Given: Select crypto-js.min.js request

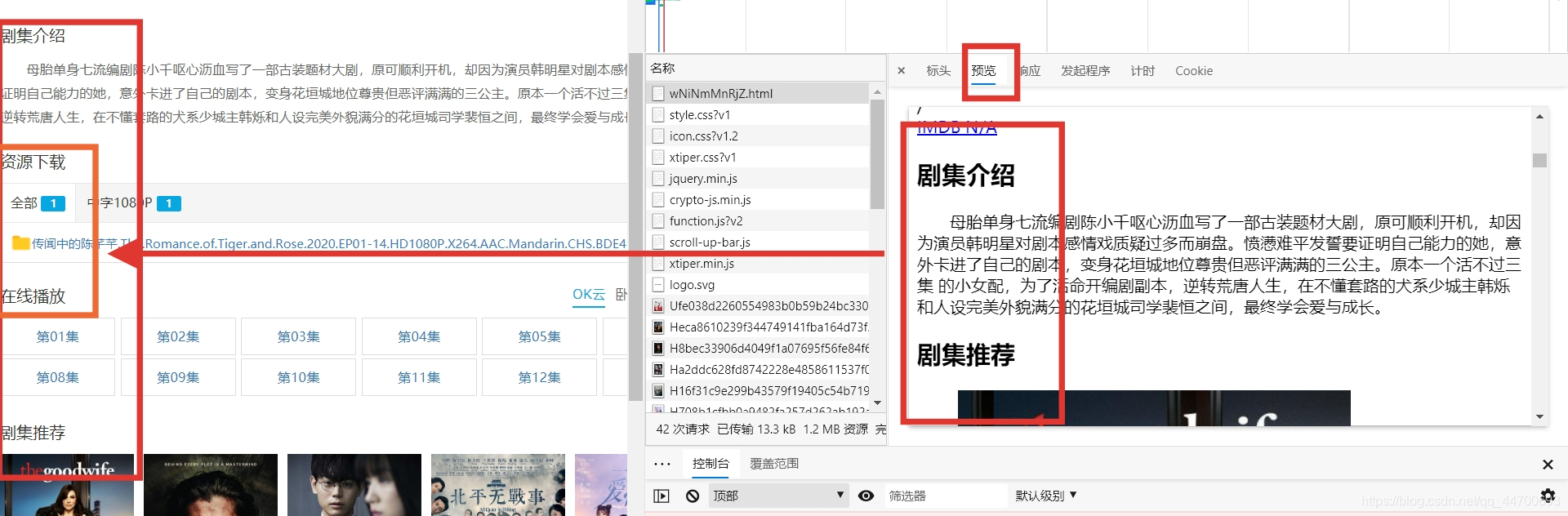Looking at the screenshot, I should (x=759, y=199).
